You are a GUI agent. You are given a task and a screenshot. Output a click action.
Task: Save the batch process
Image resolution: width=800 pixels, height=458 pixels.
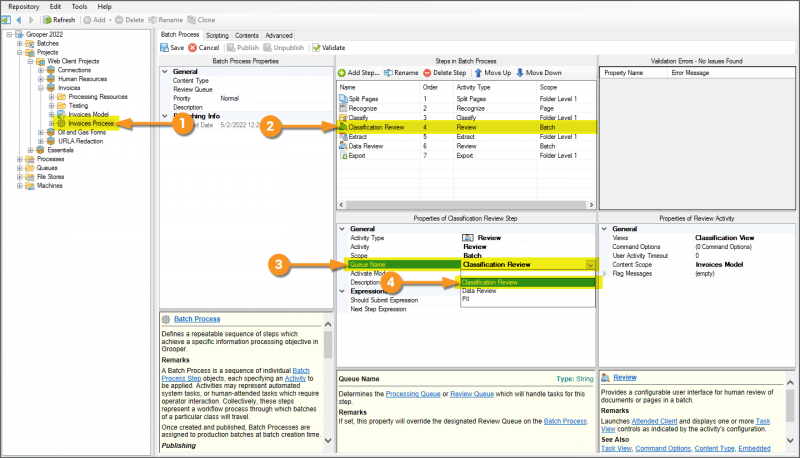click(x=172, y=47)
